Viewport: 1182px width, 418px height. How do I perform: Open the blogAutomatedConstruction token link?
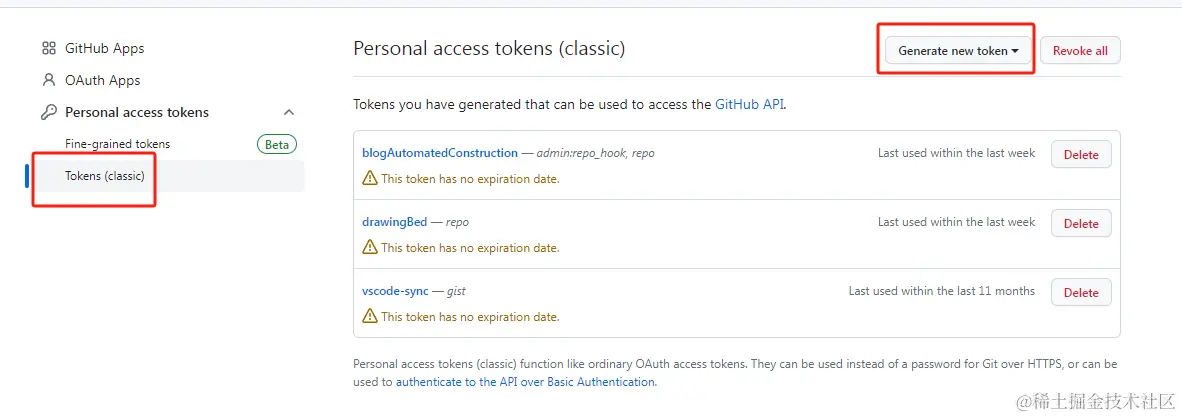point(440,153)
